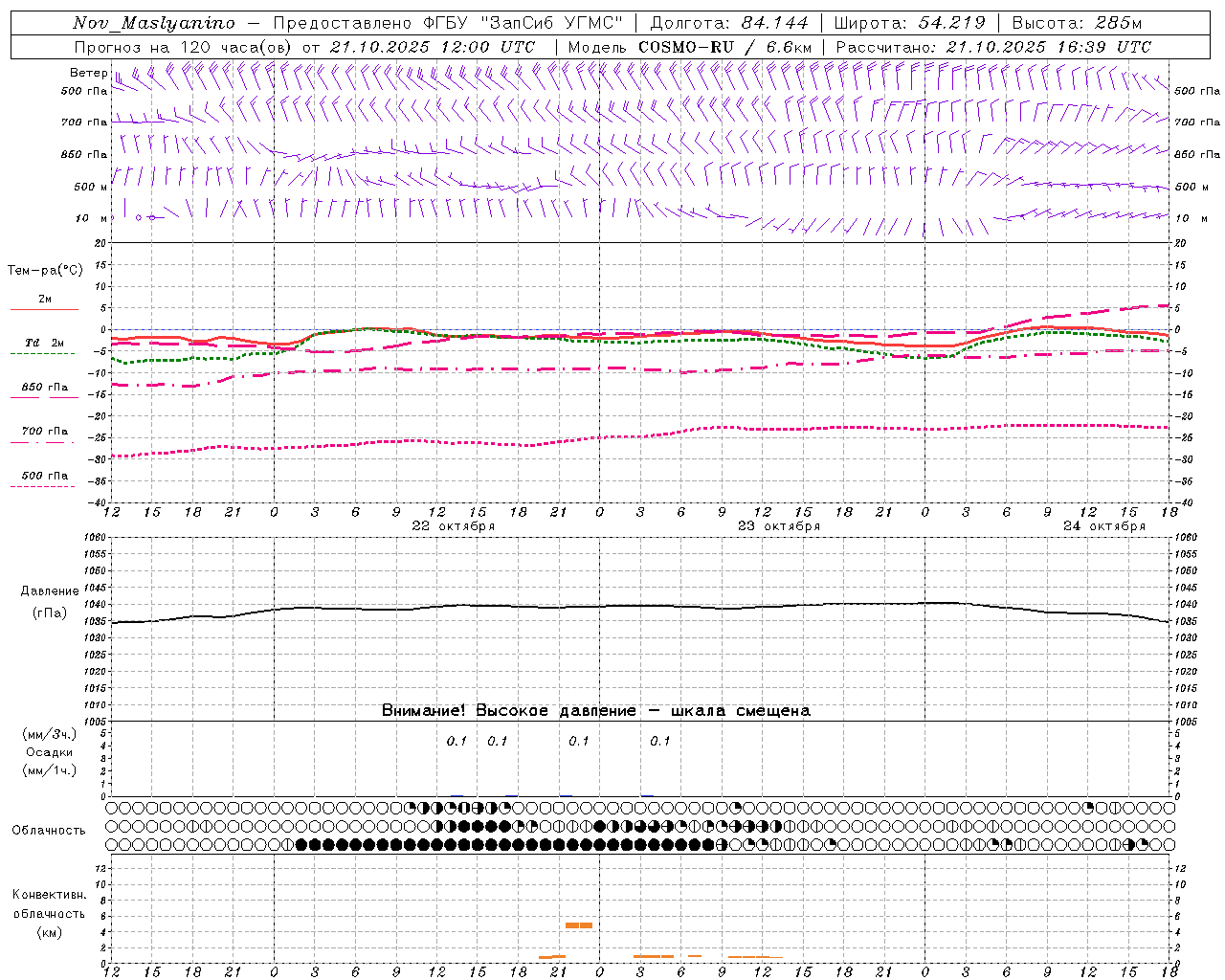Click the Облачность panel label

pyautogui.click(x=49, y=831)
